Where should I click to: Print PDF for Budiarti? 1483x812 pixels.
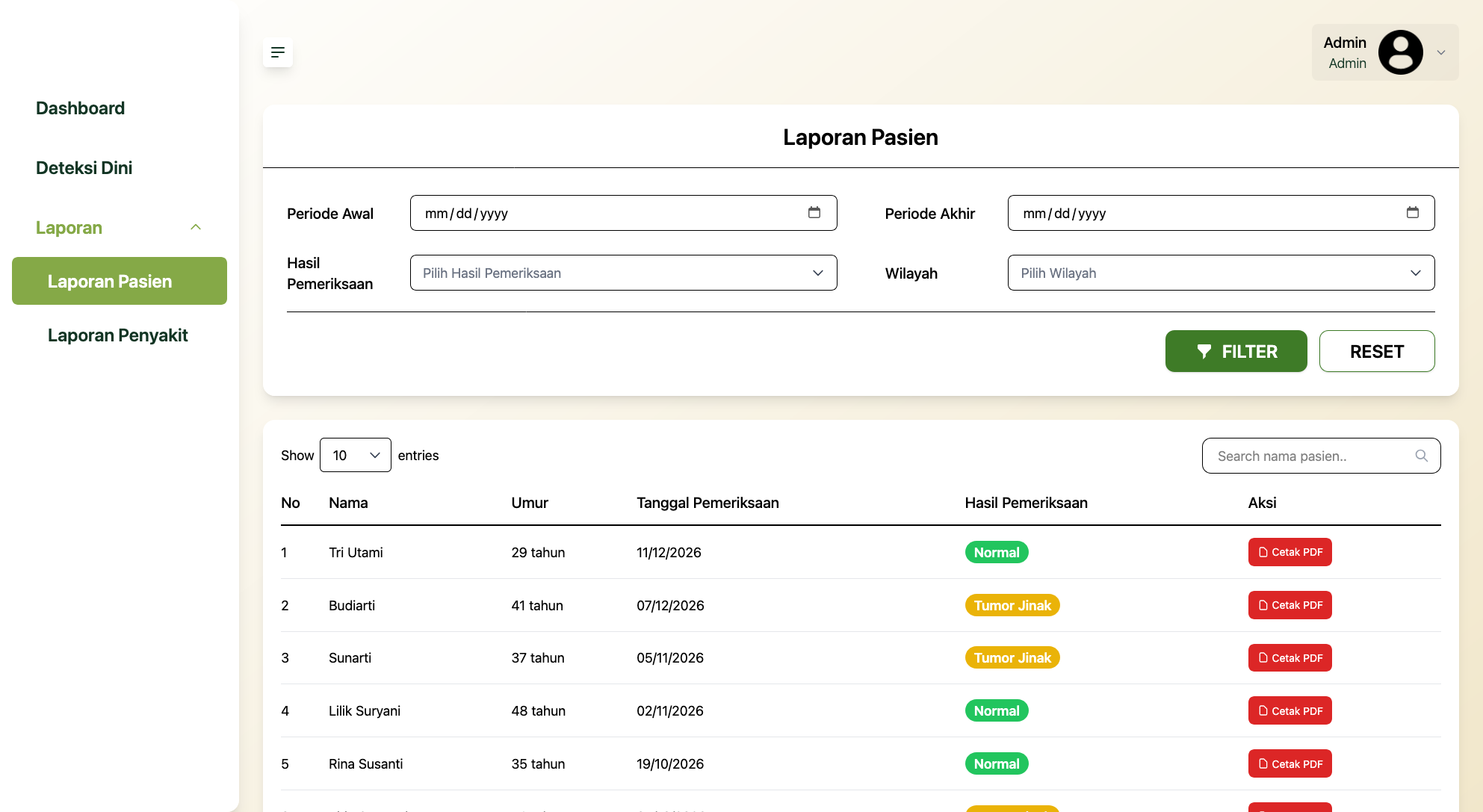(1290, 605)
